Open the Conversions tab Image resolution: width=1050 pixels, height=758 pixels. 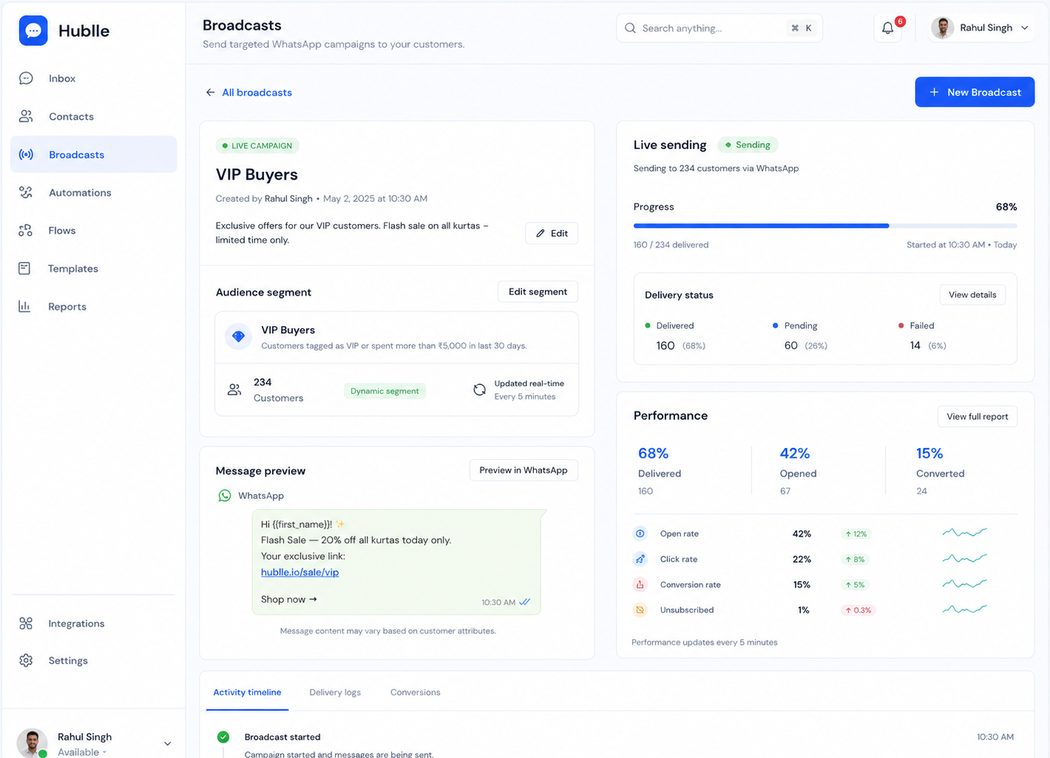415,692
